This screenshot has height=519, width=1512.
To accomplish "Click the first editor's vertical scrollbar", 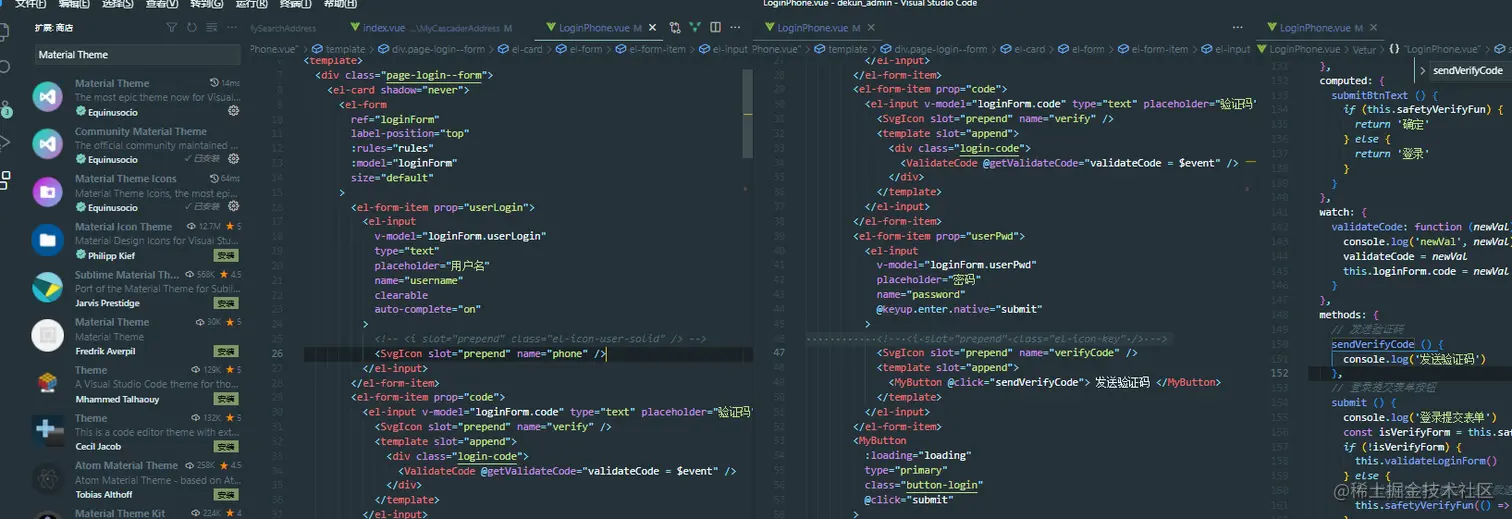I will click(x=747, y=115).
